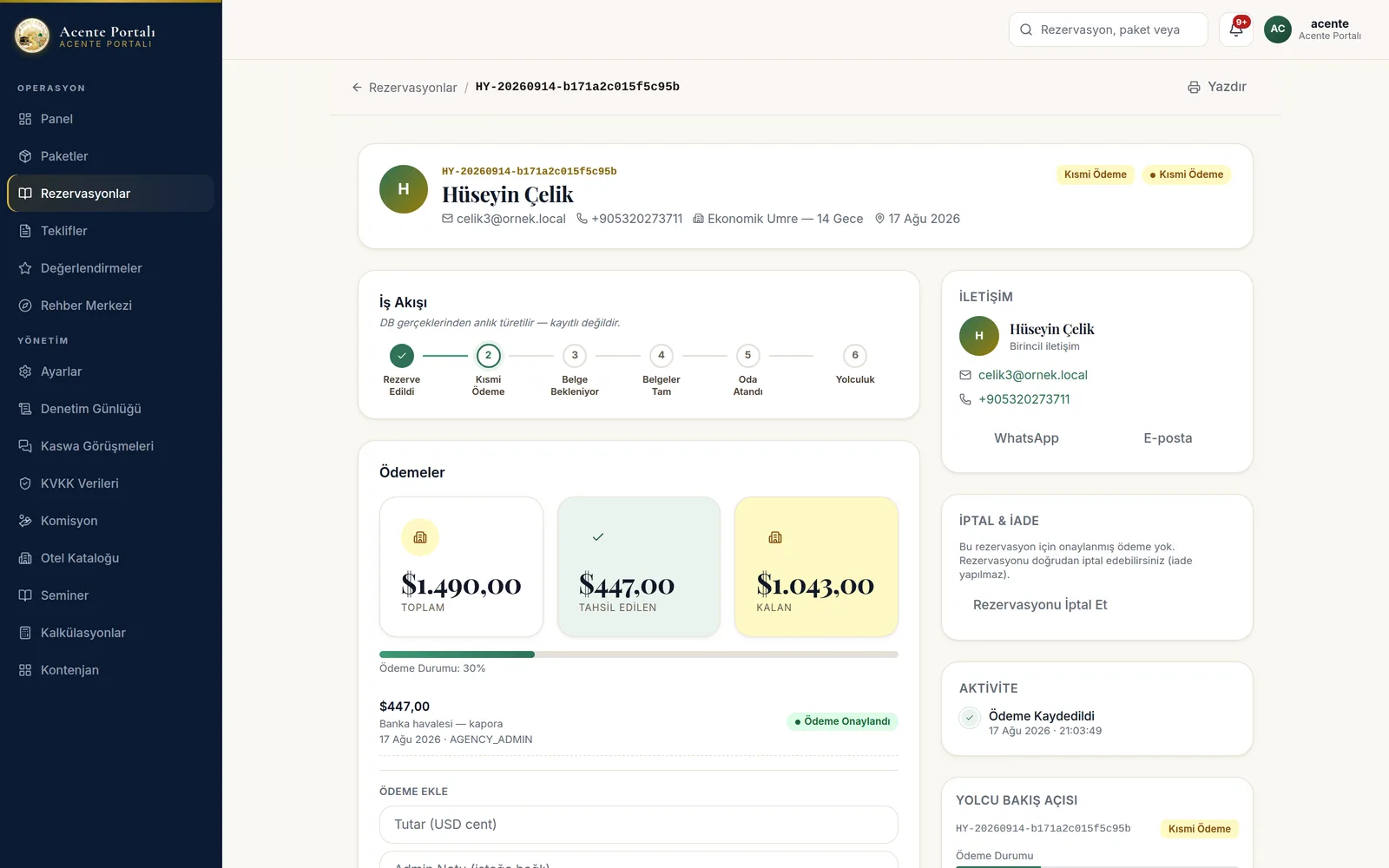The width and height of the screenshot is (1389, 868).
Task: Click the Otel Kataloğu building icon
Action: 25,558
